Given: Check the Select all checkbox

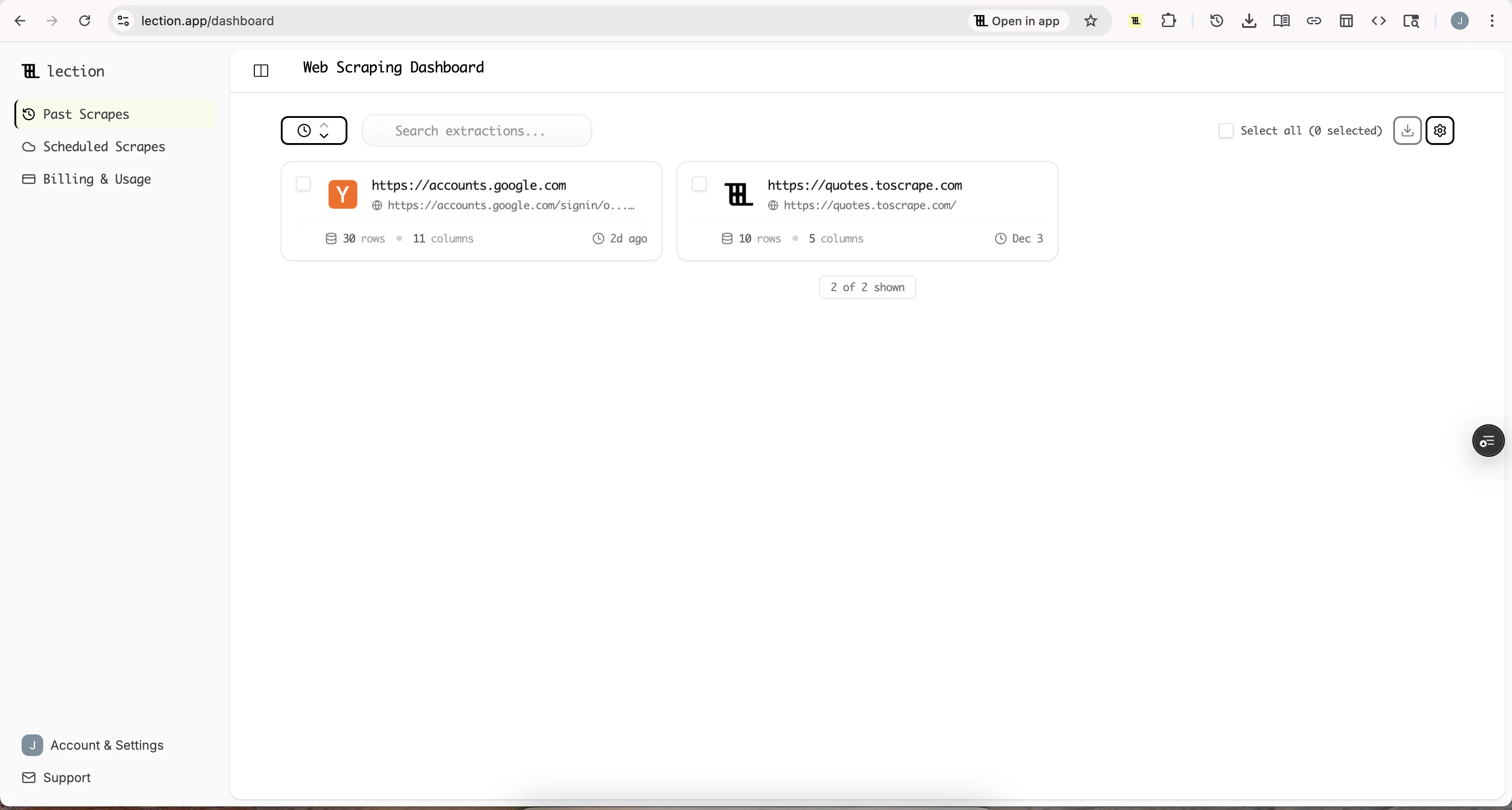Looking at the screenshot, I should 1226,130.
